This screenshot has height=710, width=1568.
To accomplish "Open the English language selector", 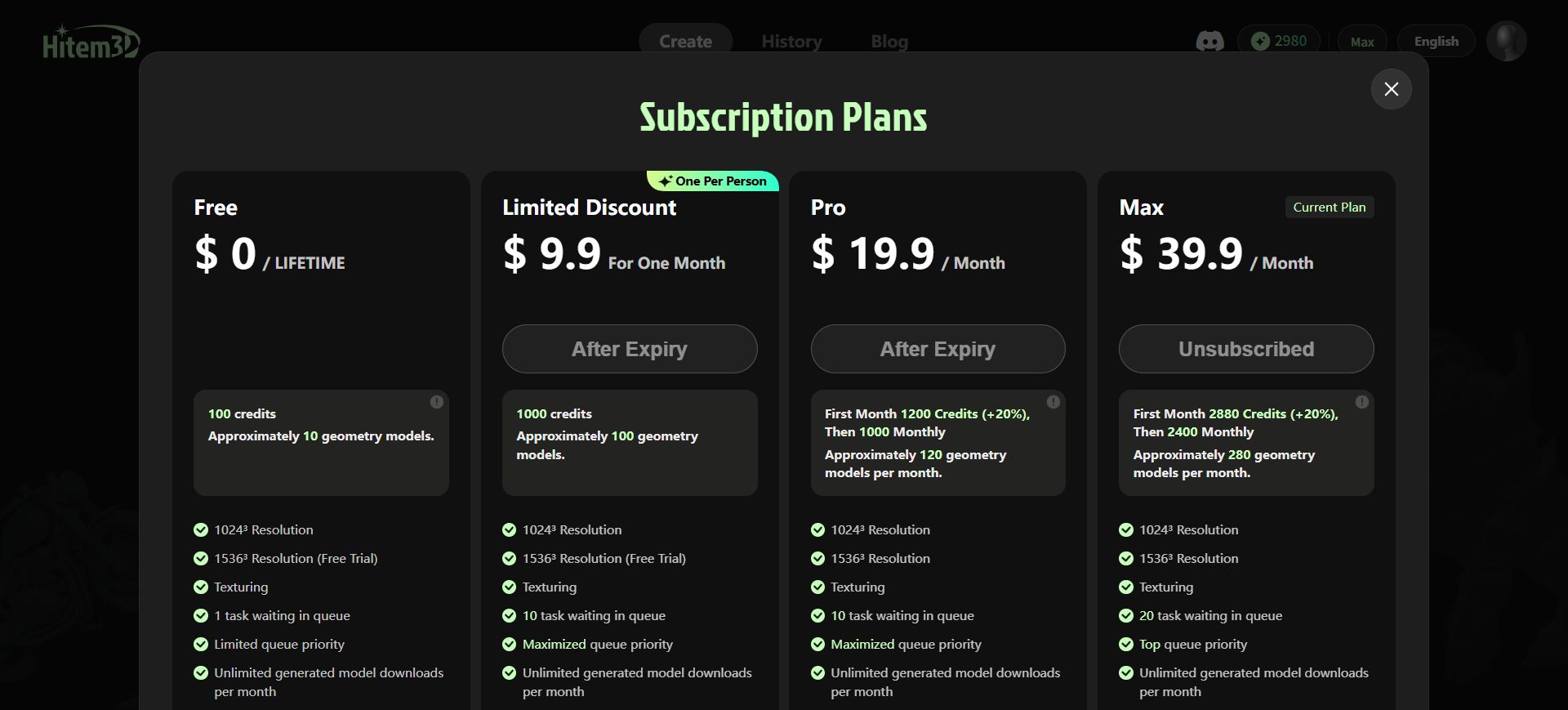I will tap(1436, 41).
